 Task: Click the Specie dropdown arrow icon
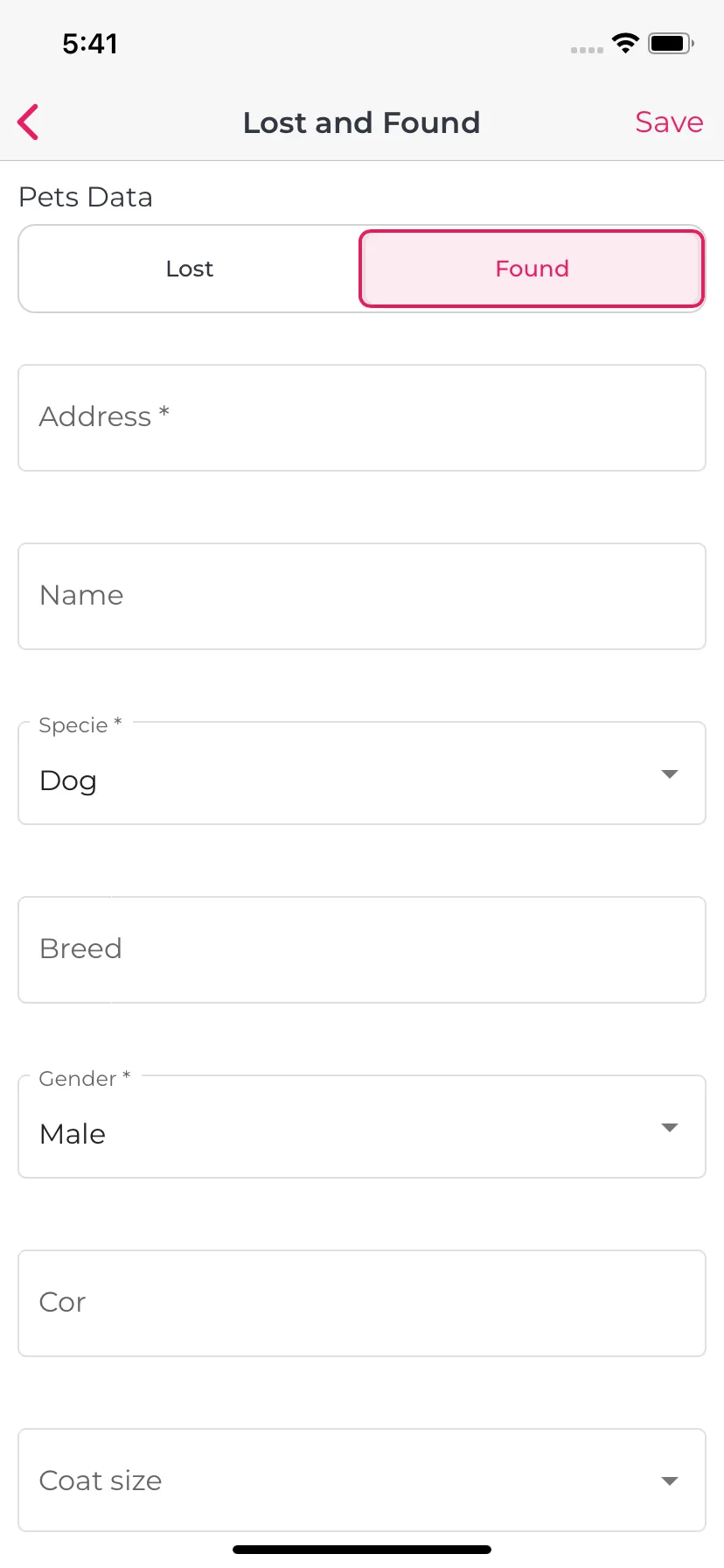click(x=670, y=774)
